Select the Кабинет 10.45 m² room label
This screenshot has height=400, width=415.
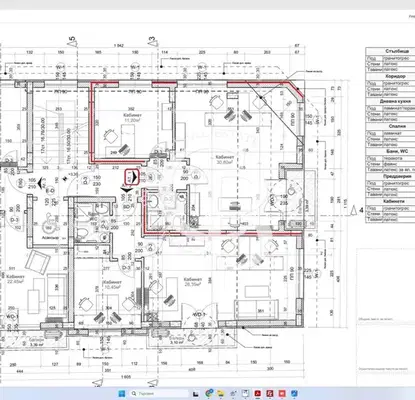pyautogui.click(x=112, y=284)
